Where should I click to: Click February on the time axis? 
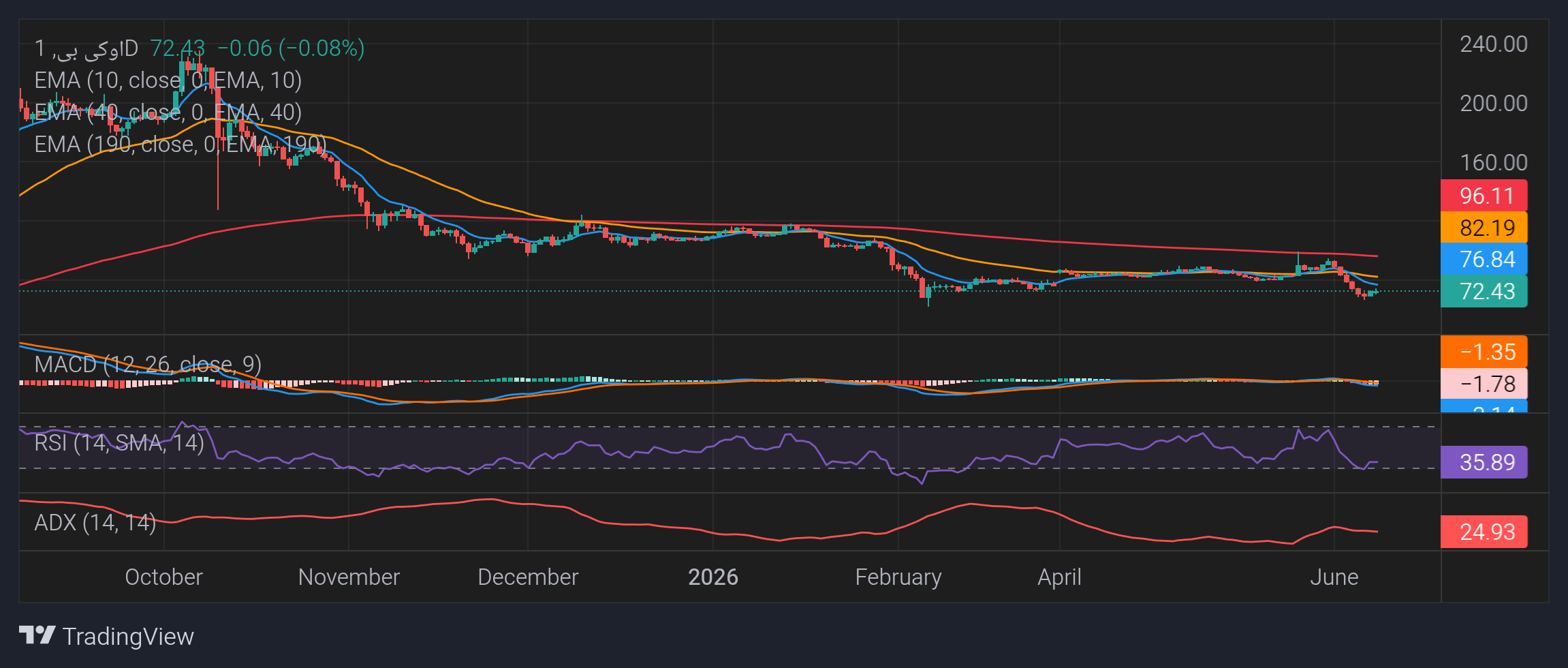point(898,577)
